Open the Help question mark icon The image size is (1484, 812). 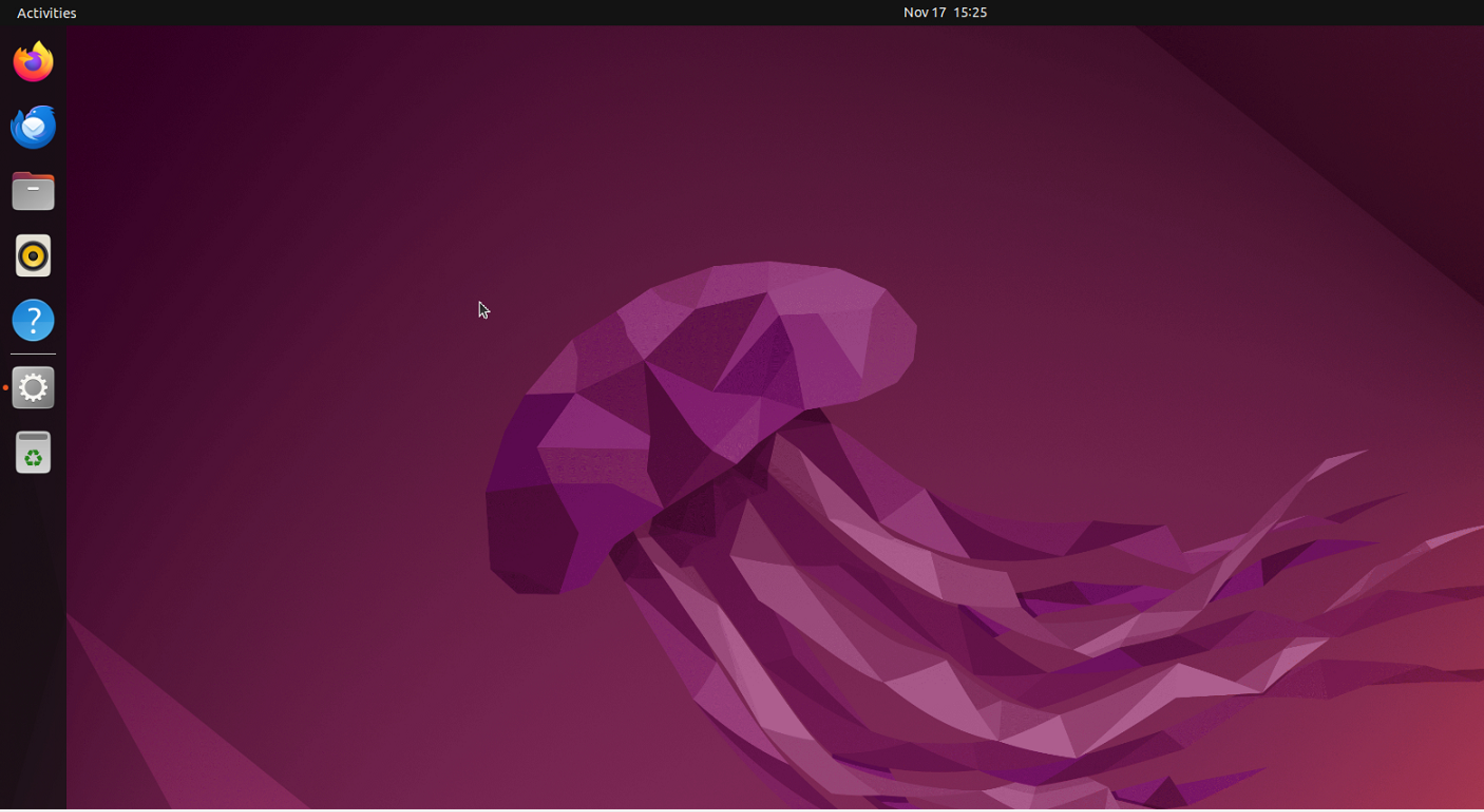click(33, 320)
